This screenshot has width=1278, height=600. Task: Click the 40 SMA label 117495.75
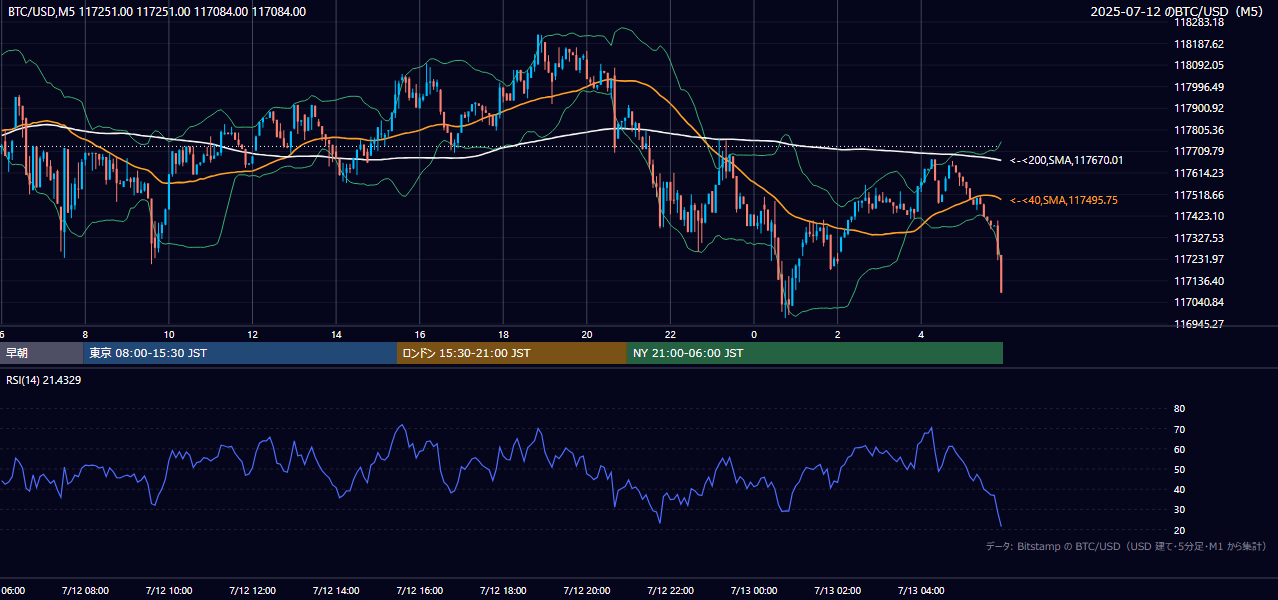click(1064, 201)
